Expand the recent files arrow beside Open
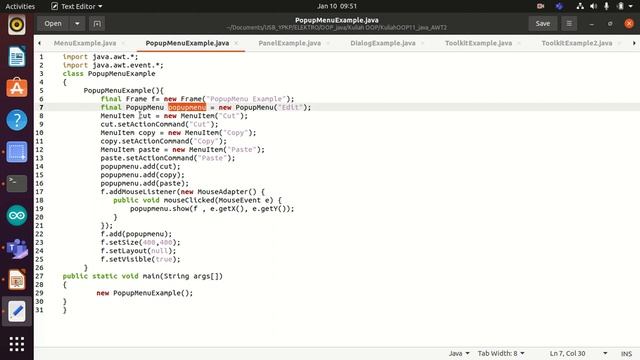640x360 pixels. 77,24
